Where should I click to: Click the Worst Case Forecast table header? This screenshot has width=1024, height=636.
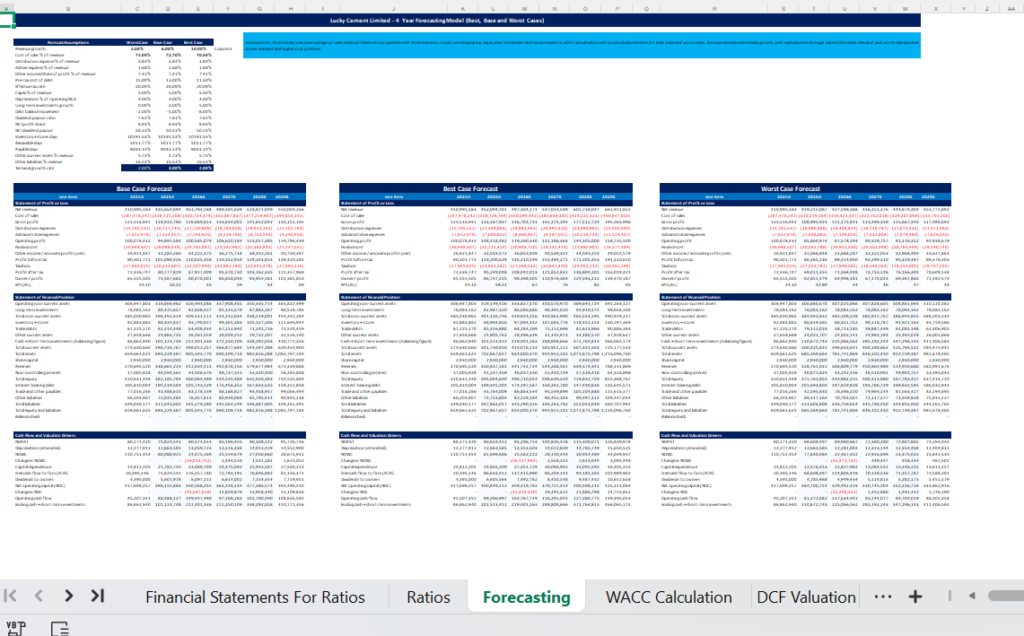[805, 189]
